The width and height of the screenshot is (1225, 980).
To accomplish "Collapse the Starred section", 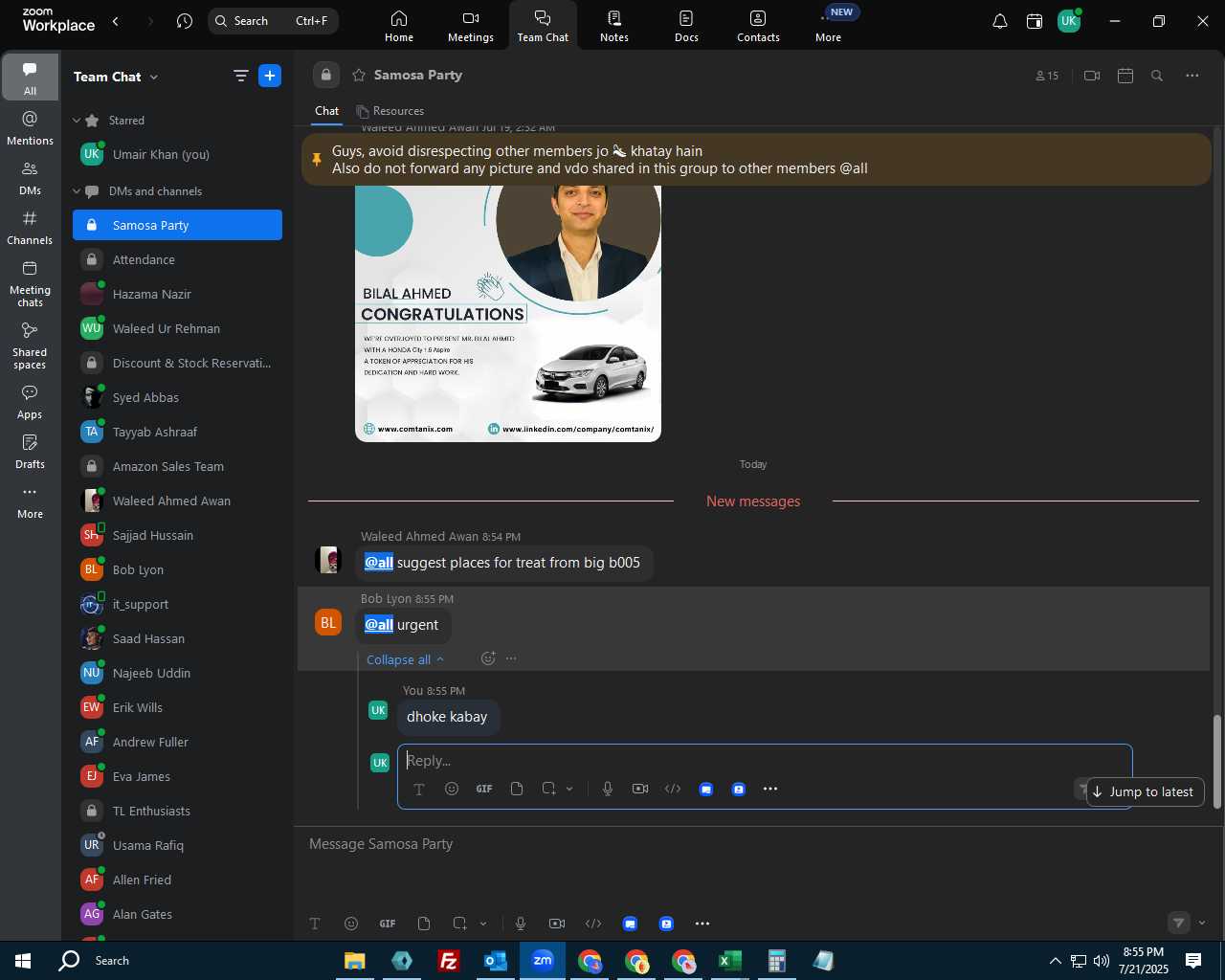I will pos(77,121).
